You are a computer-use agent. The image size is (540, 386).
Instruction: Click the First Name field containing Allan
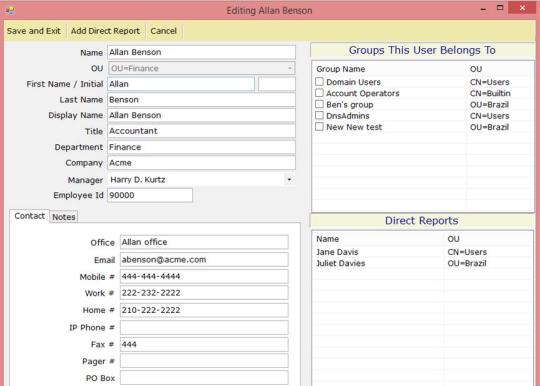coord(181,84)
